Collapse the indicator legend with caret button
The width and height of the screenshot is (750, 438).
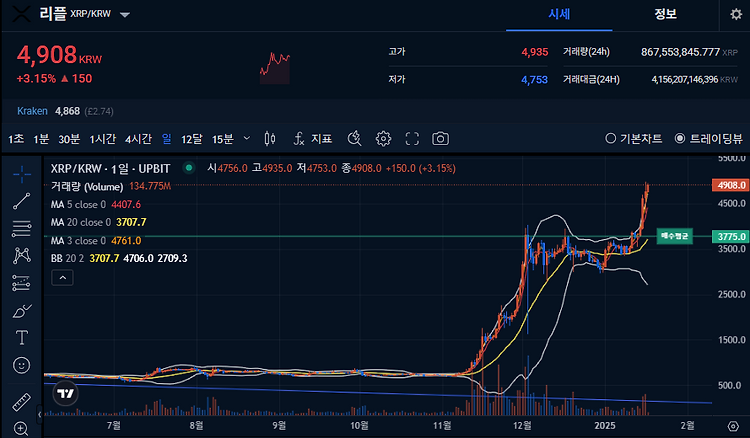coord(62,277)
